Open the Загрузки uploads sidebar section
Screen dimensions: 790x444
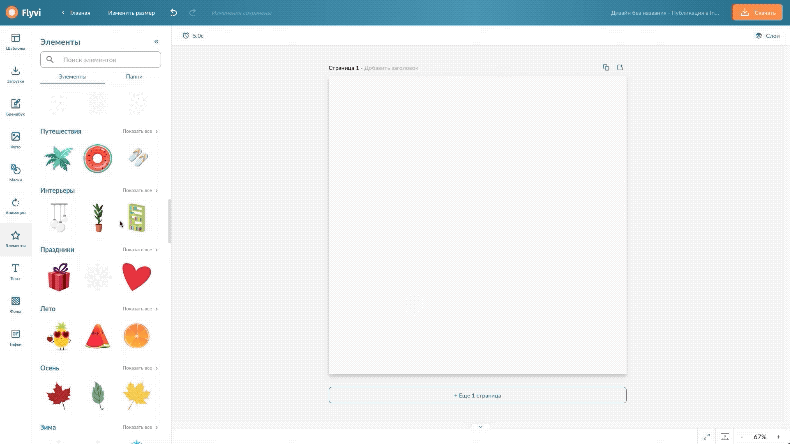(x=16, y=75)
